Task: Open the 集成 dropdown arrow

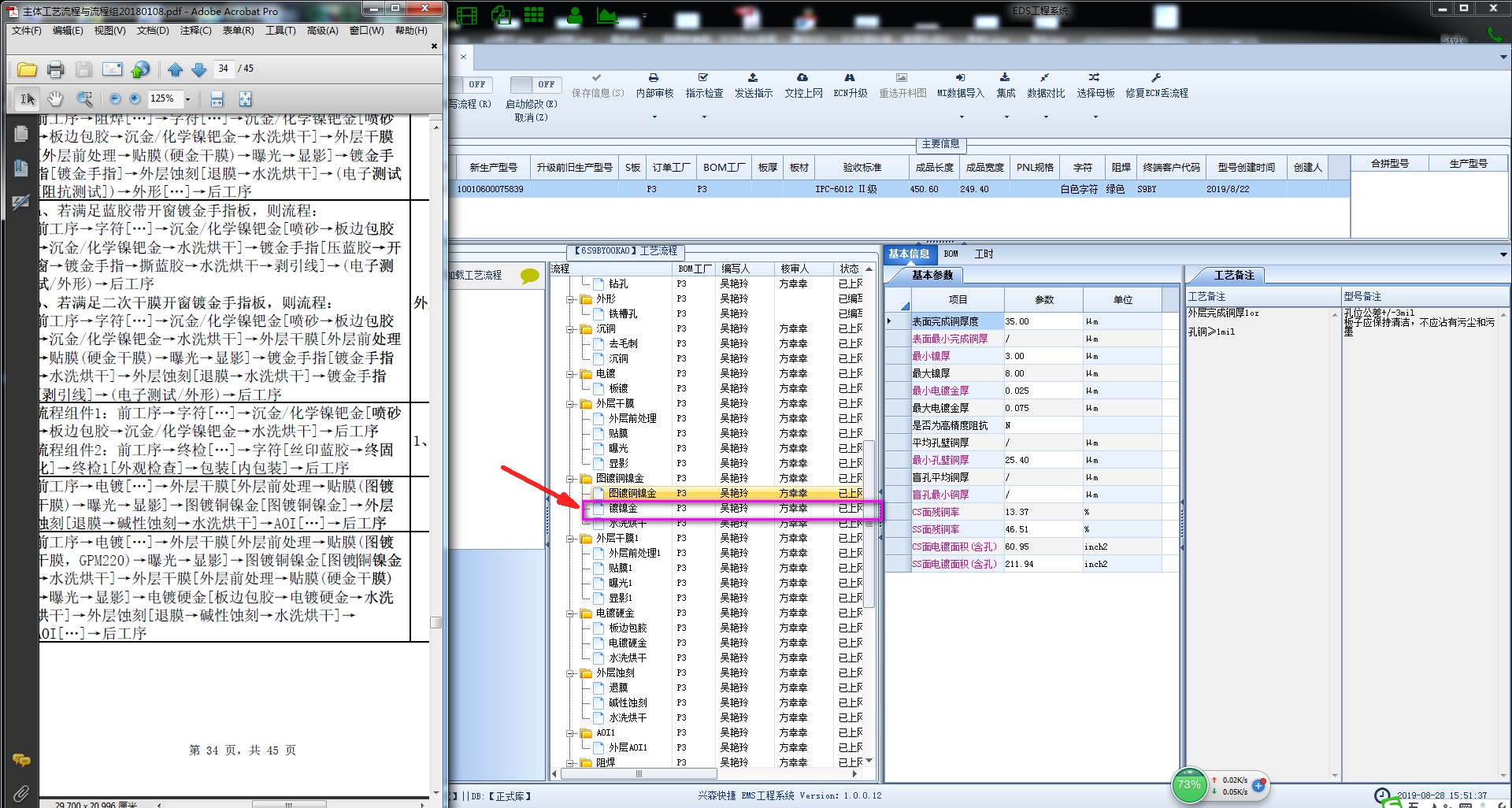Action: point(1006,117)
